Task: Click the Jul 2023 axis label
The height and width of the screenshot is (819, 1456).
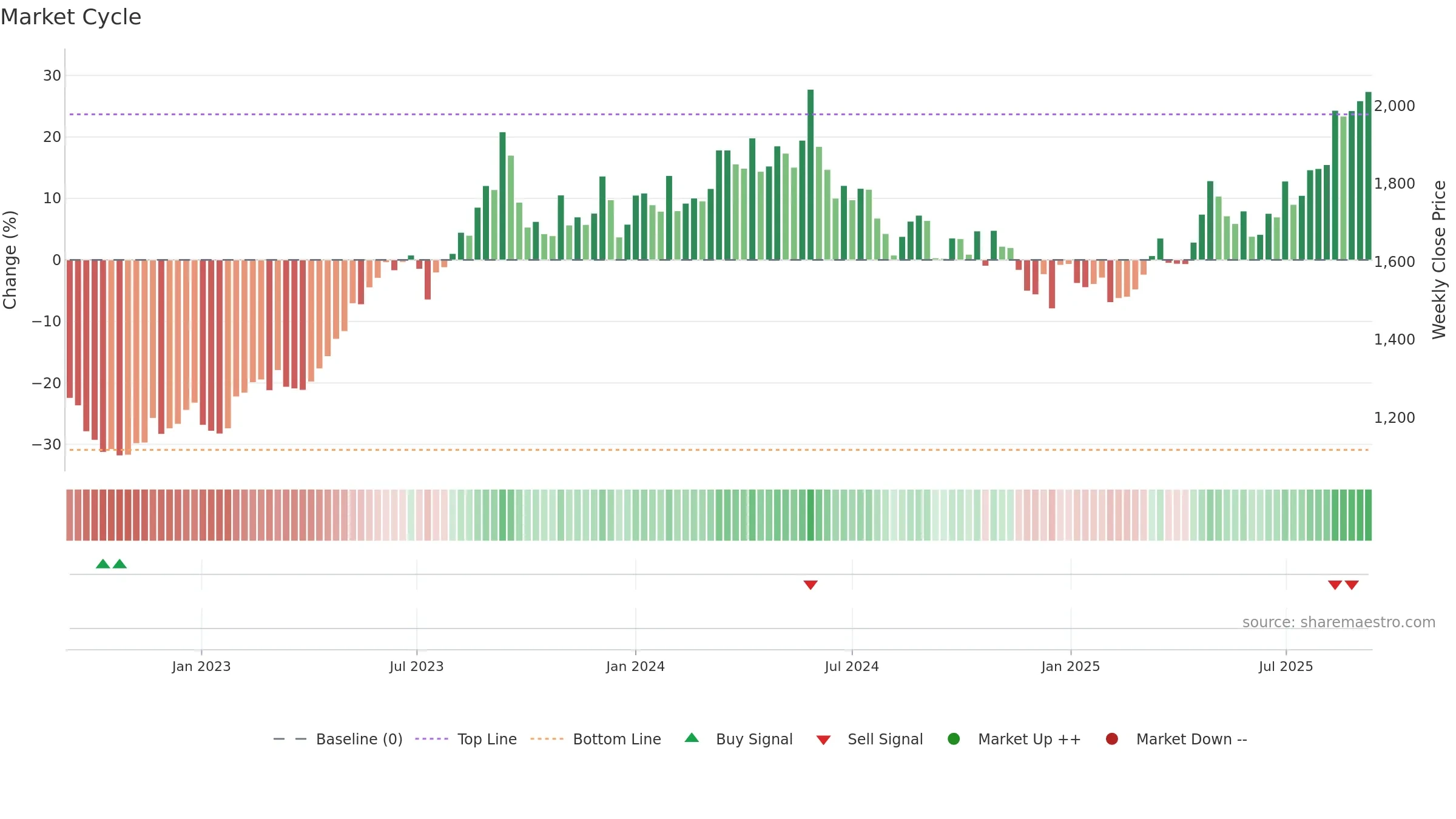Action: click(417, 666)
